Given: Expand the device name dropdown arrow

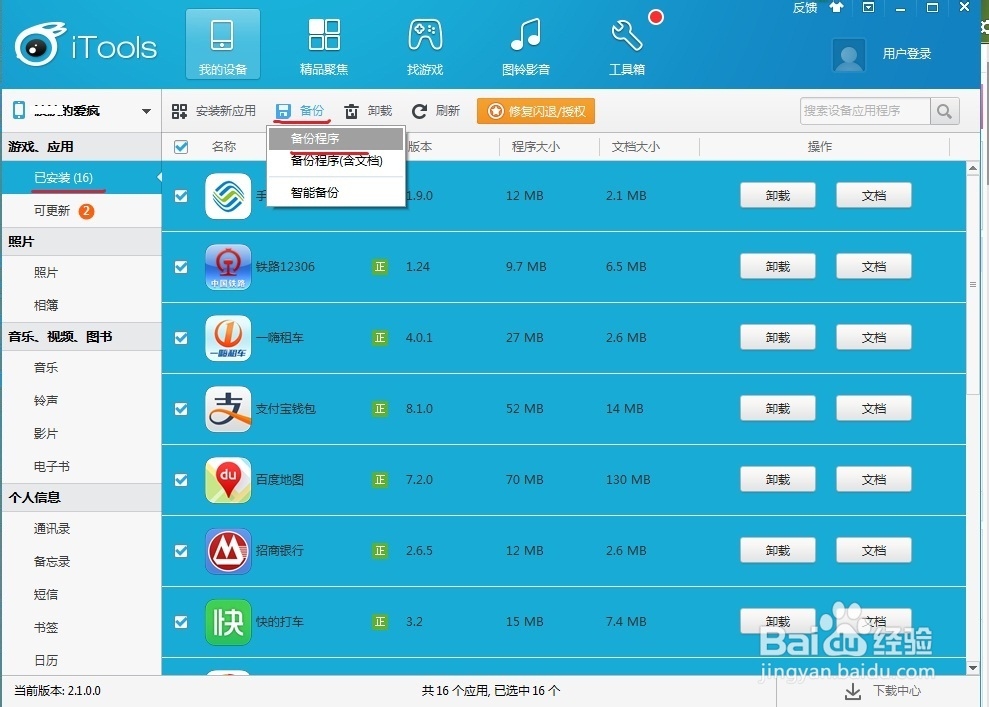Looking at the screenshot, I should pyautogui.click(x=146, y=110).
